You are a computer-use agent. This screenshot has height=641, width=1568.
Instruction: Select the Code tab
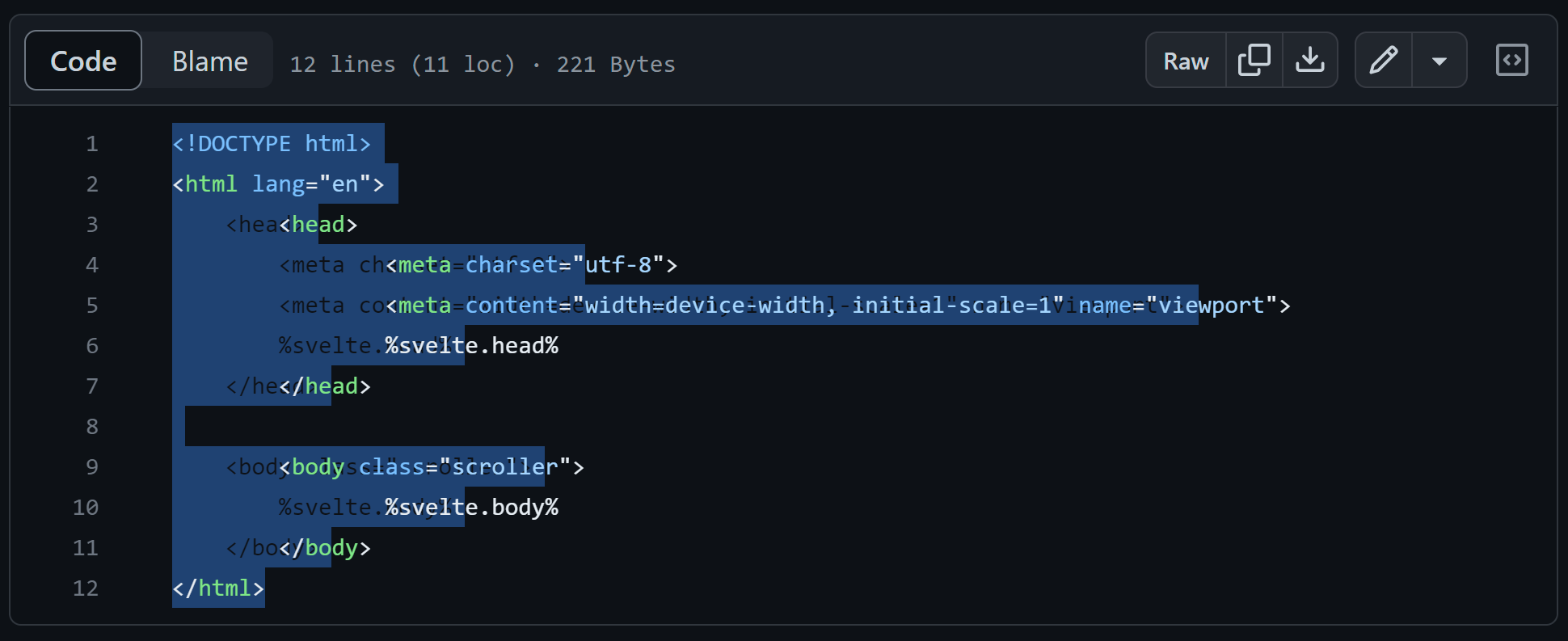(x=82, y=60)
